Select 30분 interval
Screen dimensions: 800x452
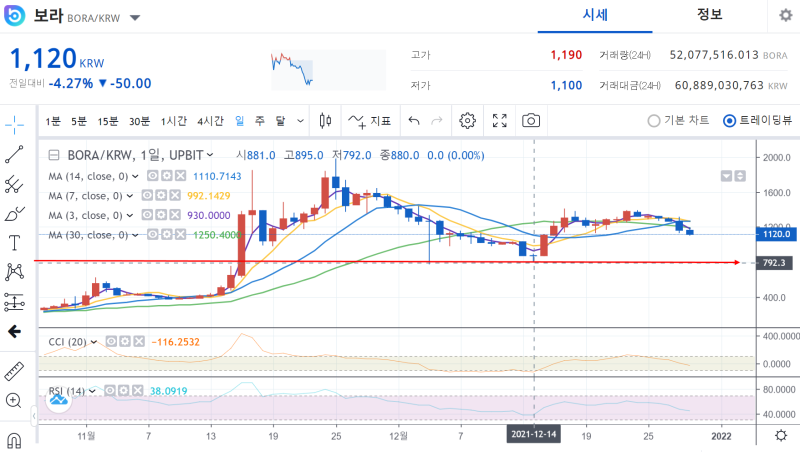139,121
